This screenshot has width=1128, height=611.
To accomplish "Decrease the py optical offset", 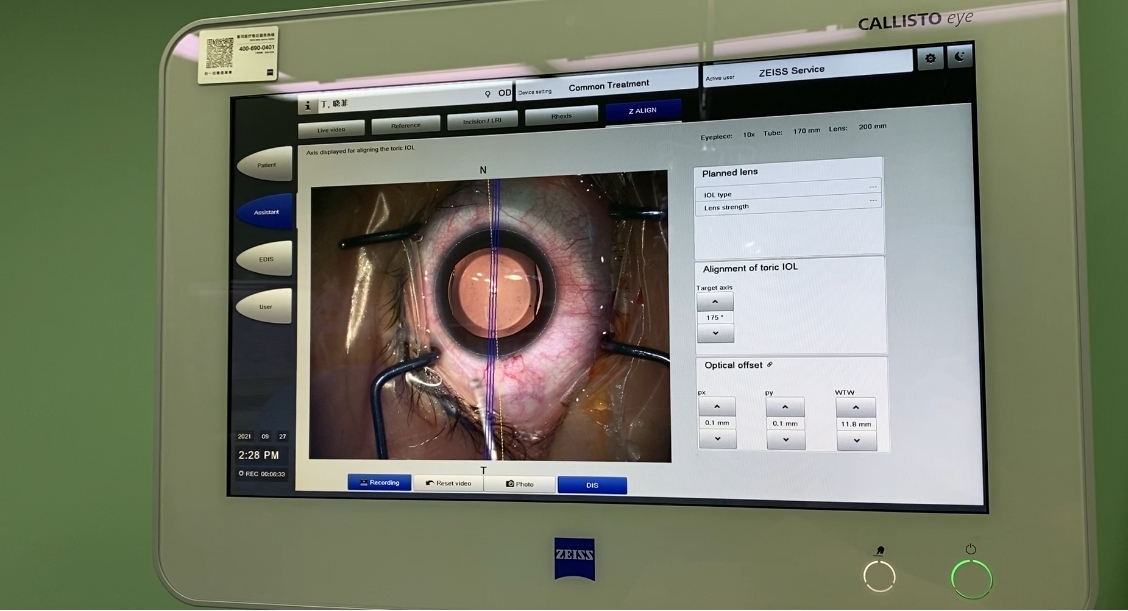I will [x=786, y=440].
